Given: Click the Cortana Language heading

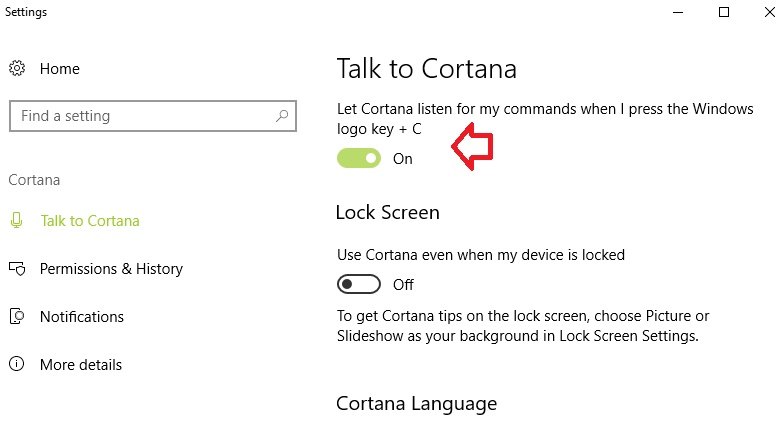Looking at the screenshot, I should [416, 404].
